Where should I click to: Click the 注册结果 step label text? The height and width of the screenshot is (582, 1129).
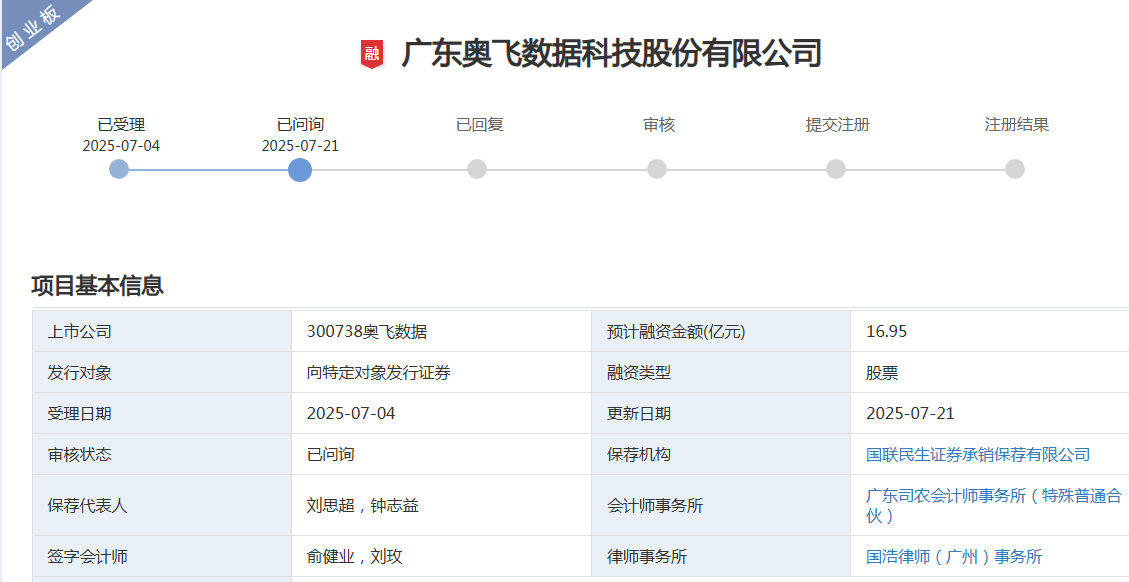[1017, 125]
